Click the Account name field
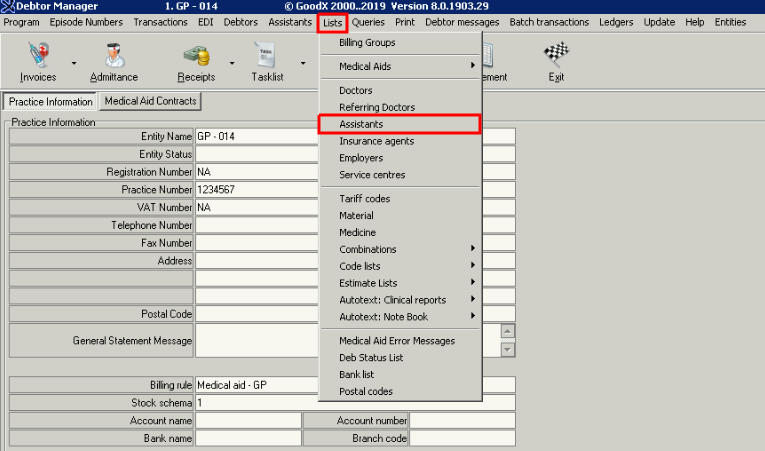The width and height of the screenshot is (765, 451). coord(248,421)
